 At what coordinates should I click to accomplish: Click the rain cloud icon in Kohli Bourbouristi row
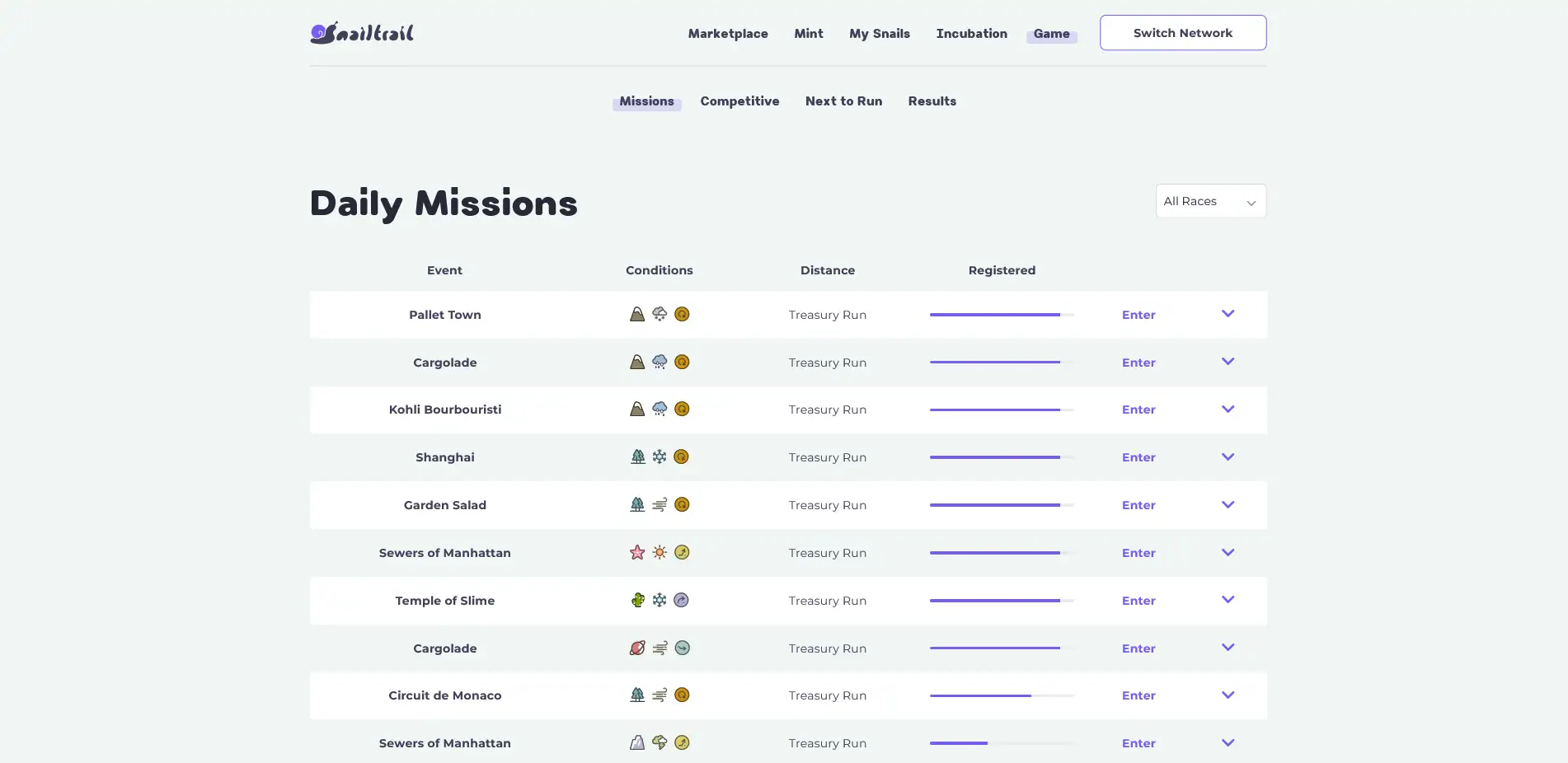click(x=660, y=409)
